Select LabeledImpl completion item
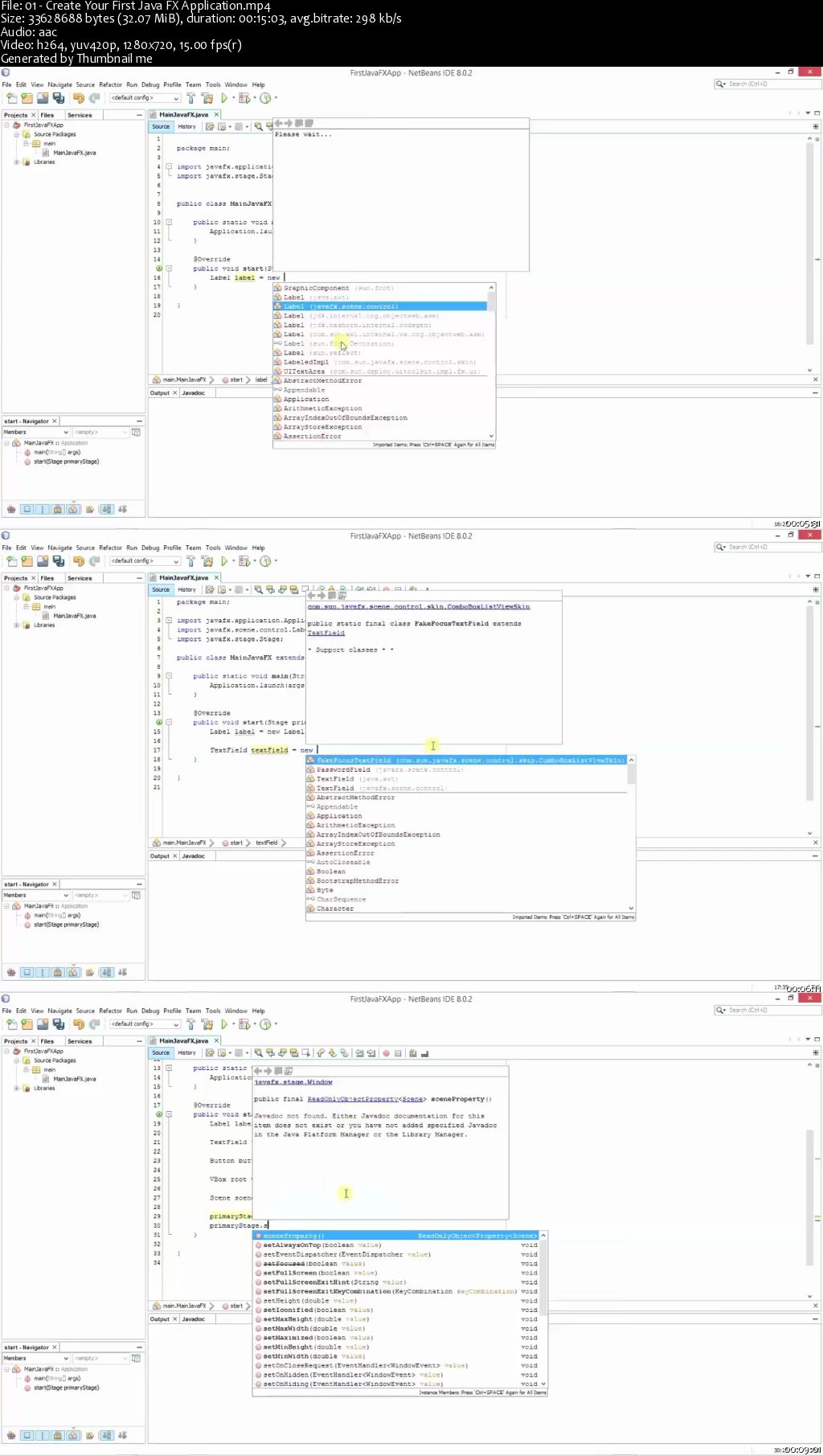 coord(380,362)
